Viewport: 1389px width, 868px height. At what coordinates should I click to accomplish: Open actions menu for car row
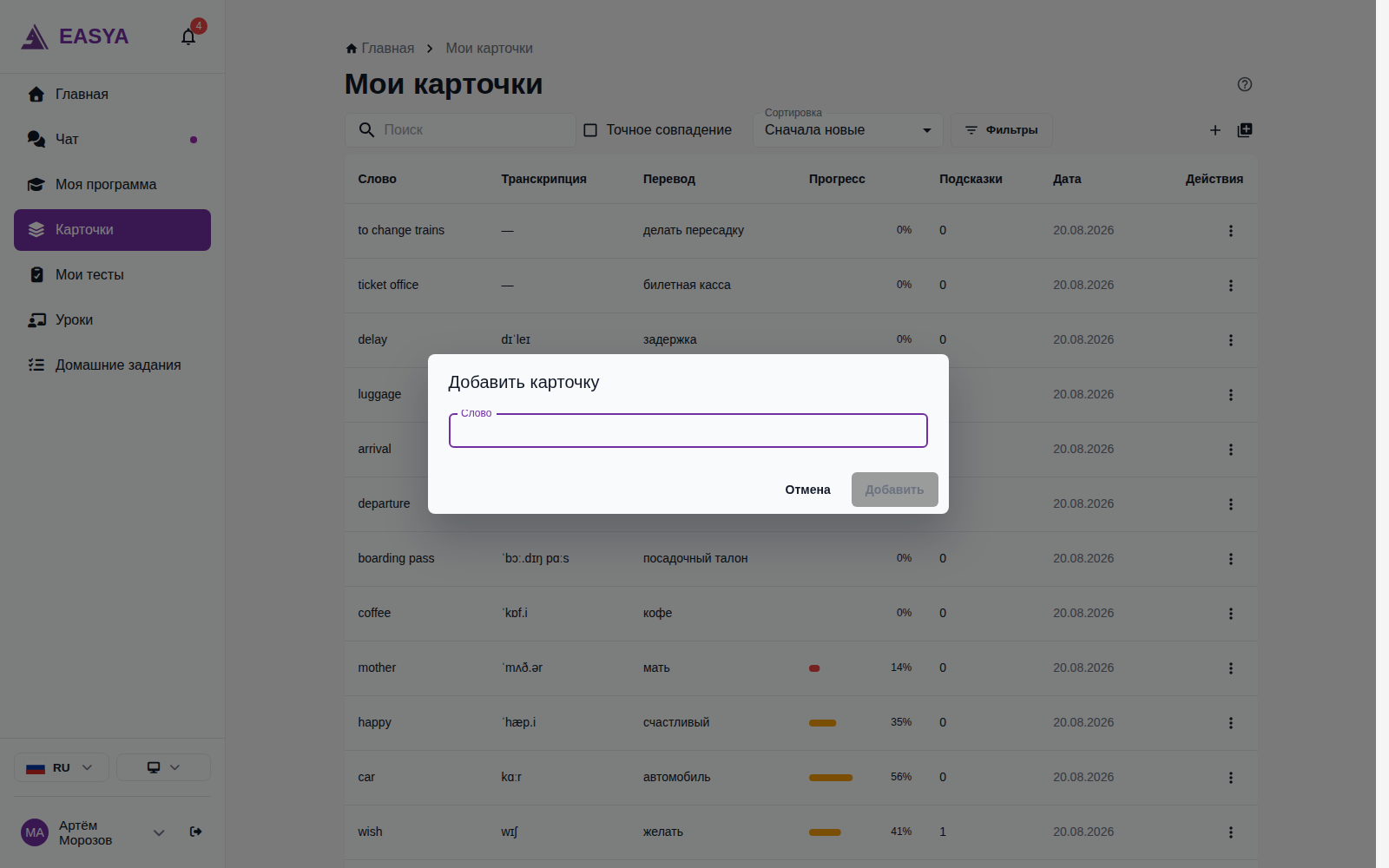tap(1231, 778)
